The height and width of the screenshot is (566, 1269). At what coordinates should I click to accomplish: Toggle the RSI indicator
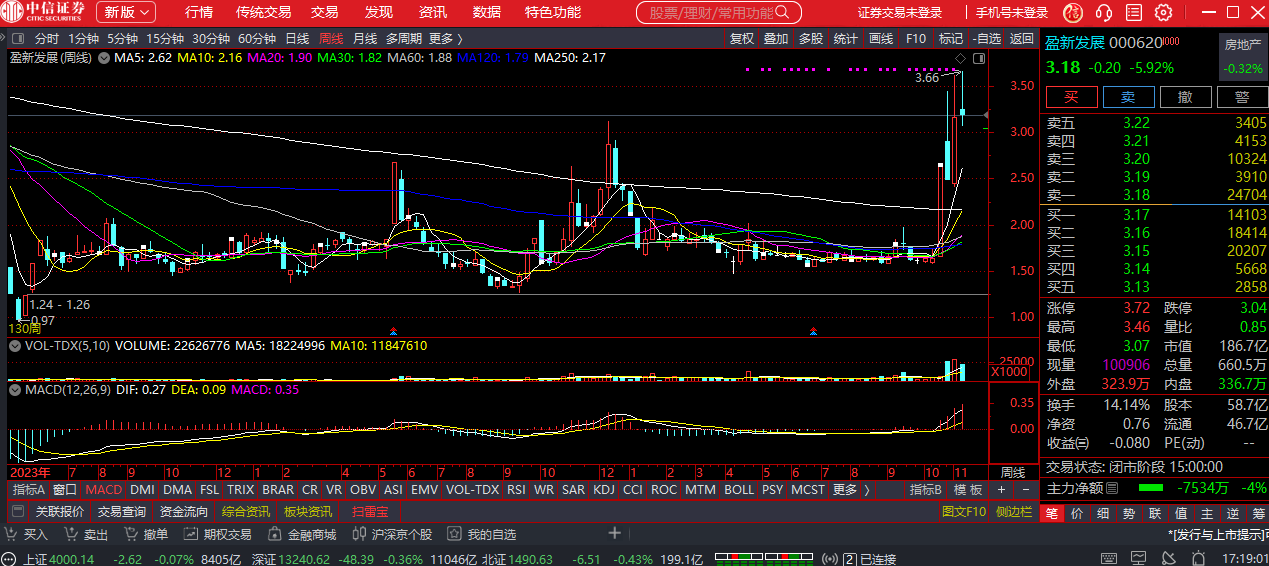pyautogui.click(x=516, y=490)
